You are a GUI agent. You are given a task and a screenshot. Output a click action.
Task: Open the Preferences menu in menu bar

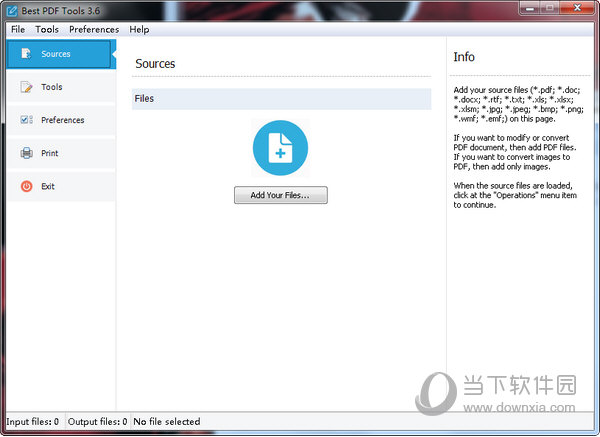tap(94, 29)
